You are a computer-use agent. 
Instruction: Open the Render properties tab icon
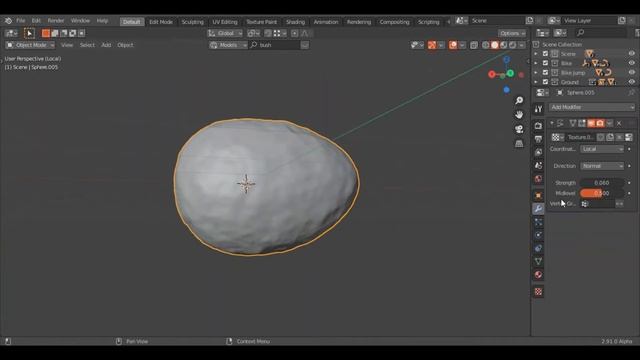538,126
